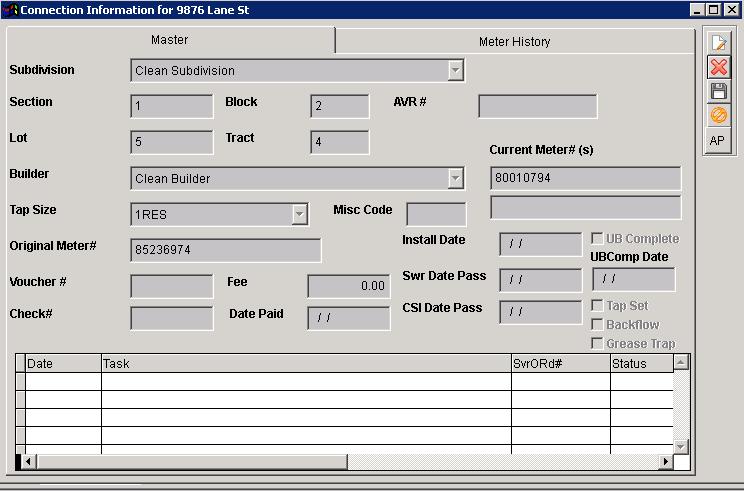Click the Task column header

coord(305,364)
